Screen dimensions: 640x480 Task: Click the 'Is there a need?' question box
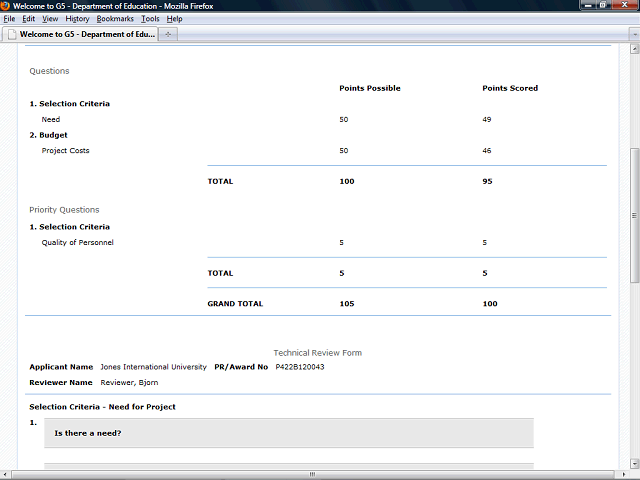pos(289,433)
